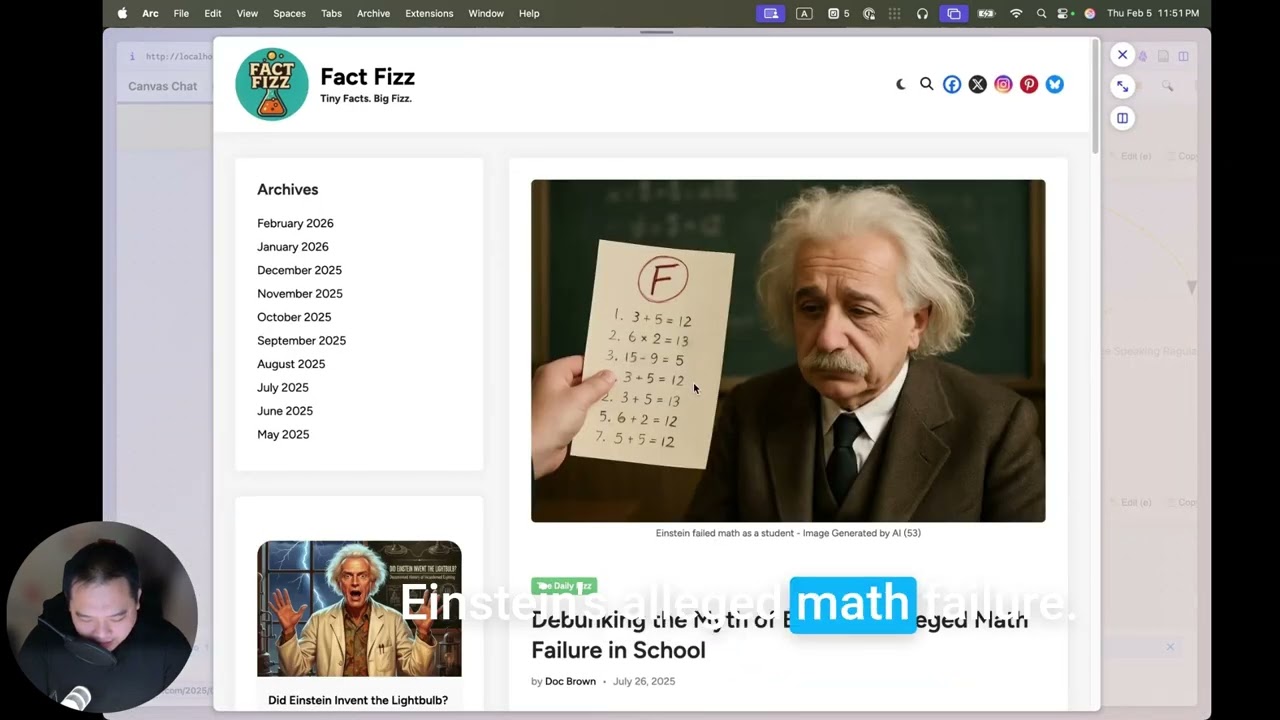Click the keyboard input 'A' menu bar icon
Screen dimensions: 1280x720
pos(804,13)
